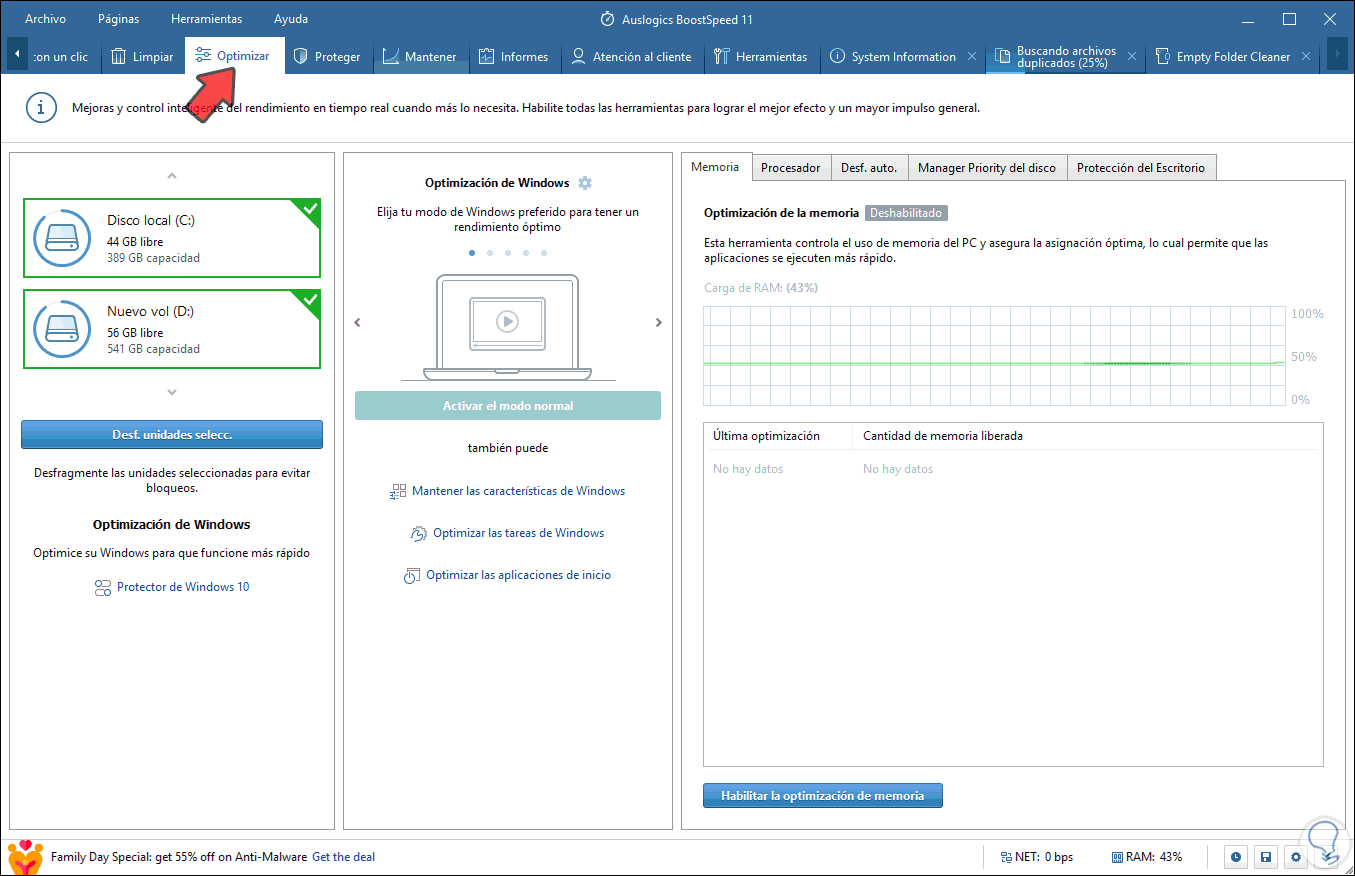Show the previous Windows mode
1355x876 pixels.
click(358, 322)
